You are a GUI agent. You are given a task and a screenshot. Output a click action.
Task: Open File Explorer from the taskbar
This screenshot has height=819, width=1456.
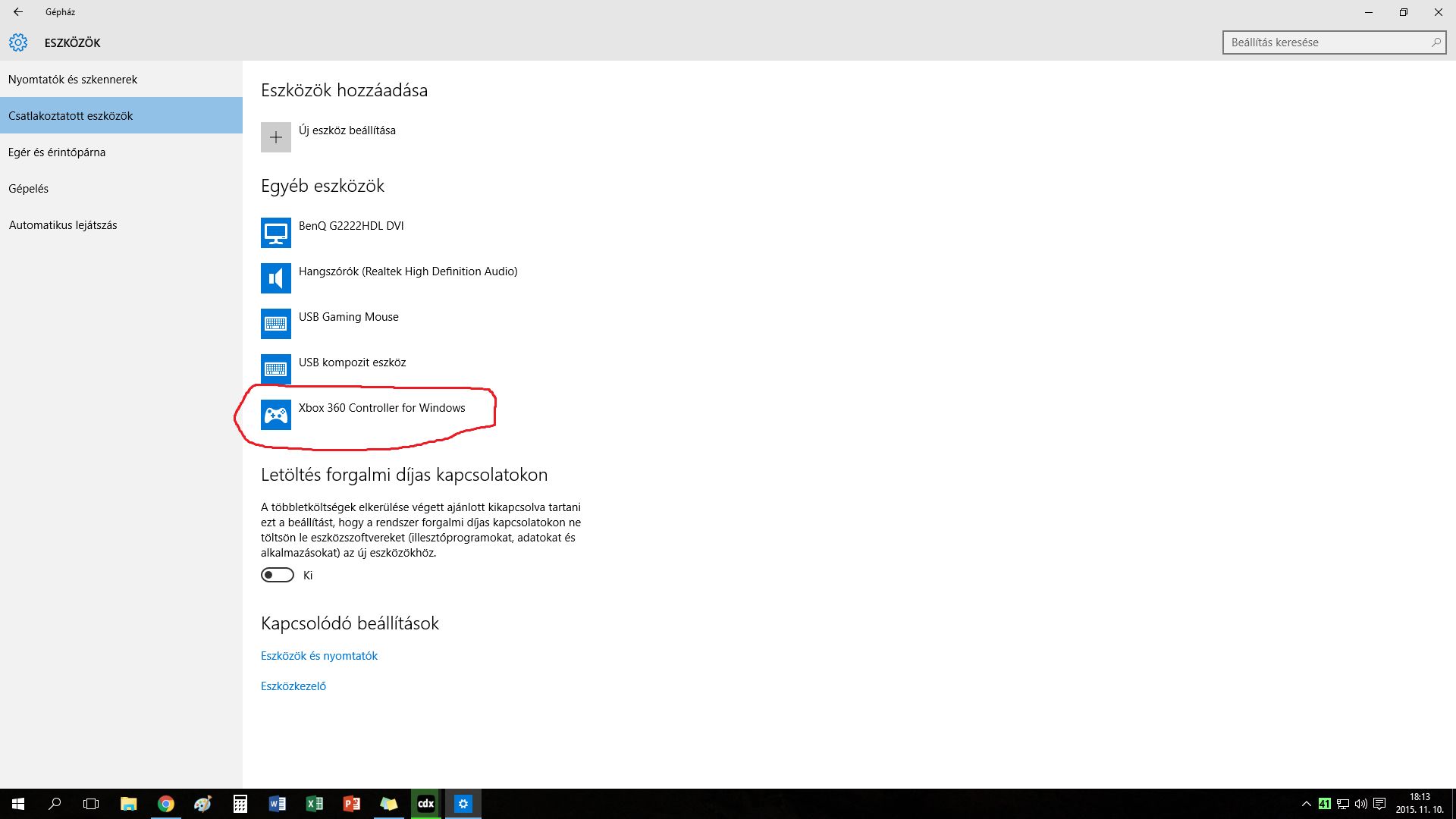[129, 804]
